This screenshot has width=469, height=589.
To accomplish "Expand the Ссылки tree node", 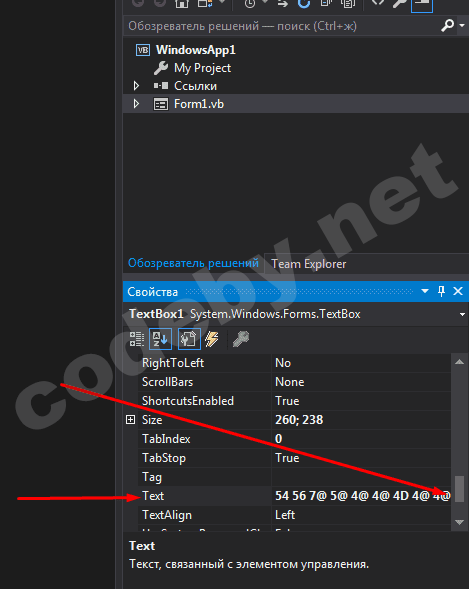I will (x=136, y=86).
